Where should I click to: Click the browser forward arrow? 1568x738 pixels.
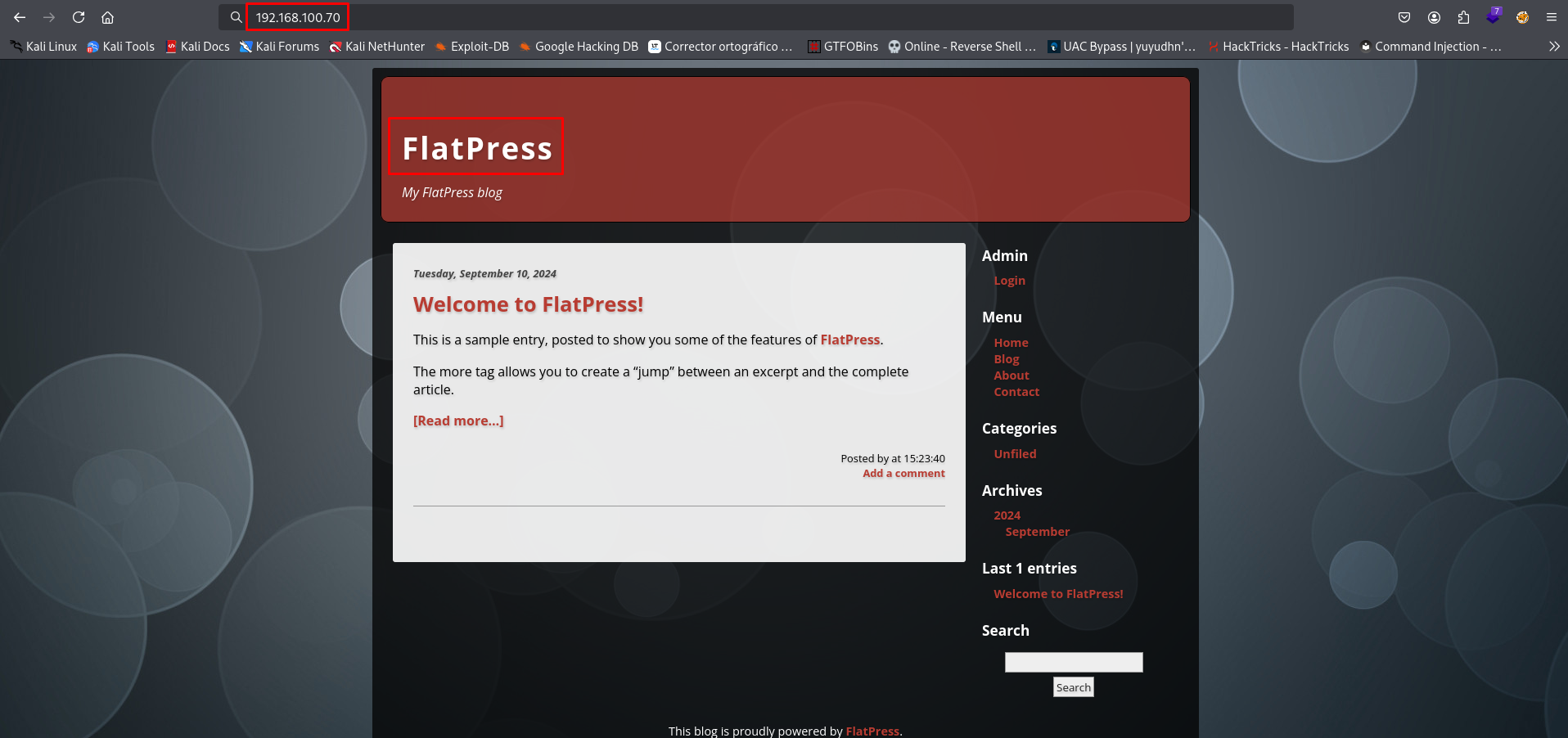pyautogui.click(x=49, y=17)
